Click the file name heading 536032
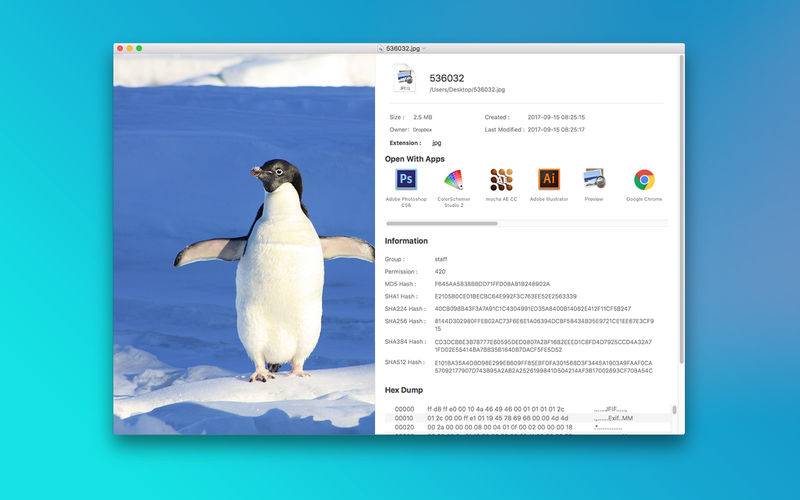This screenshot has width=800, height=500. 447,78
